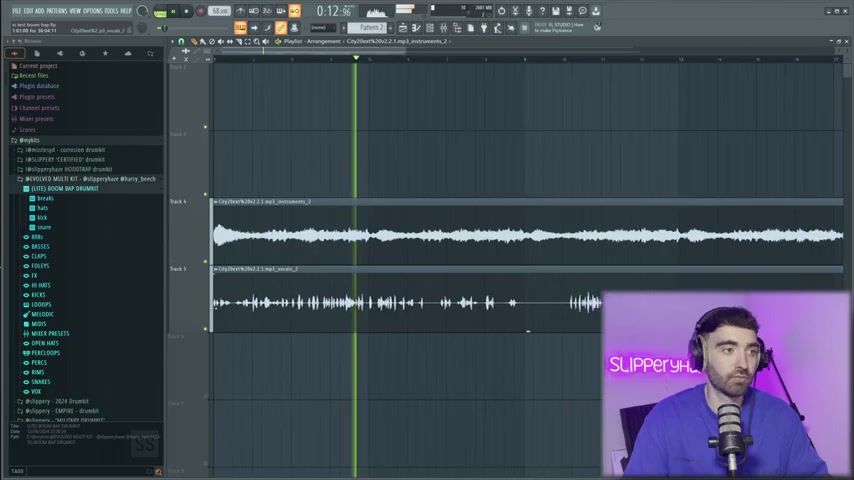Render audio with export icon
The image size is (854, 480).
point(569,11)
